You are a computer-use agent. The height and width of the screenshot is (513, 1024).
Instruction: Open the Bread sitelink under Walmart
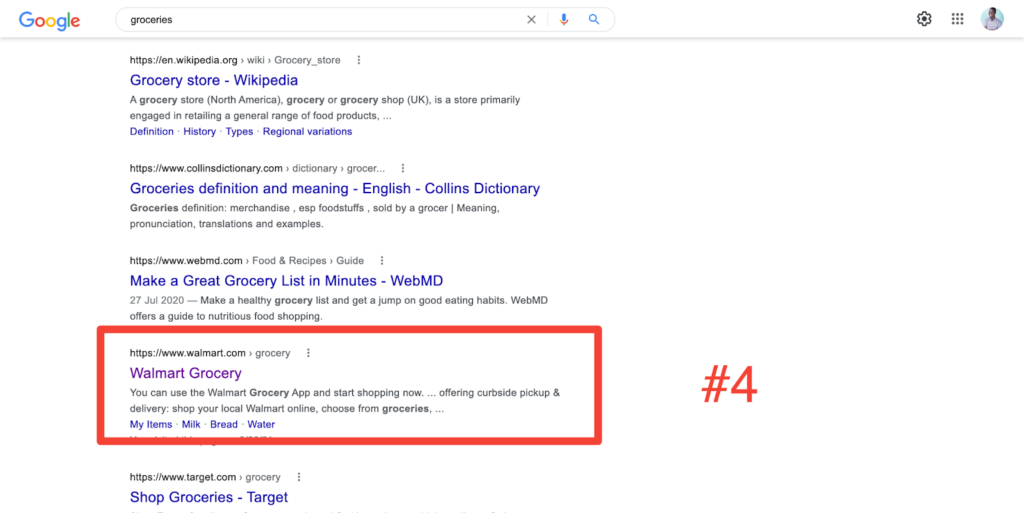tap(224, 424)
